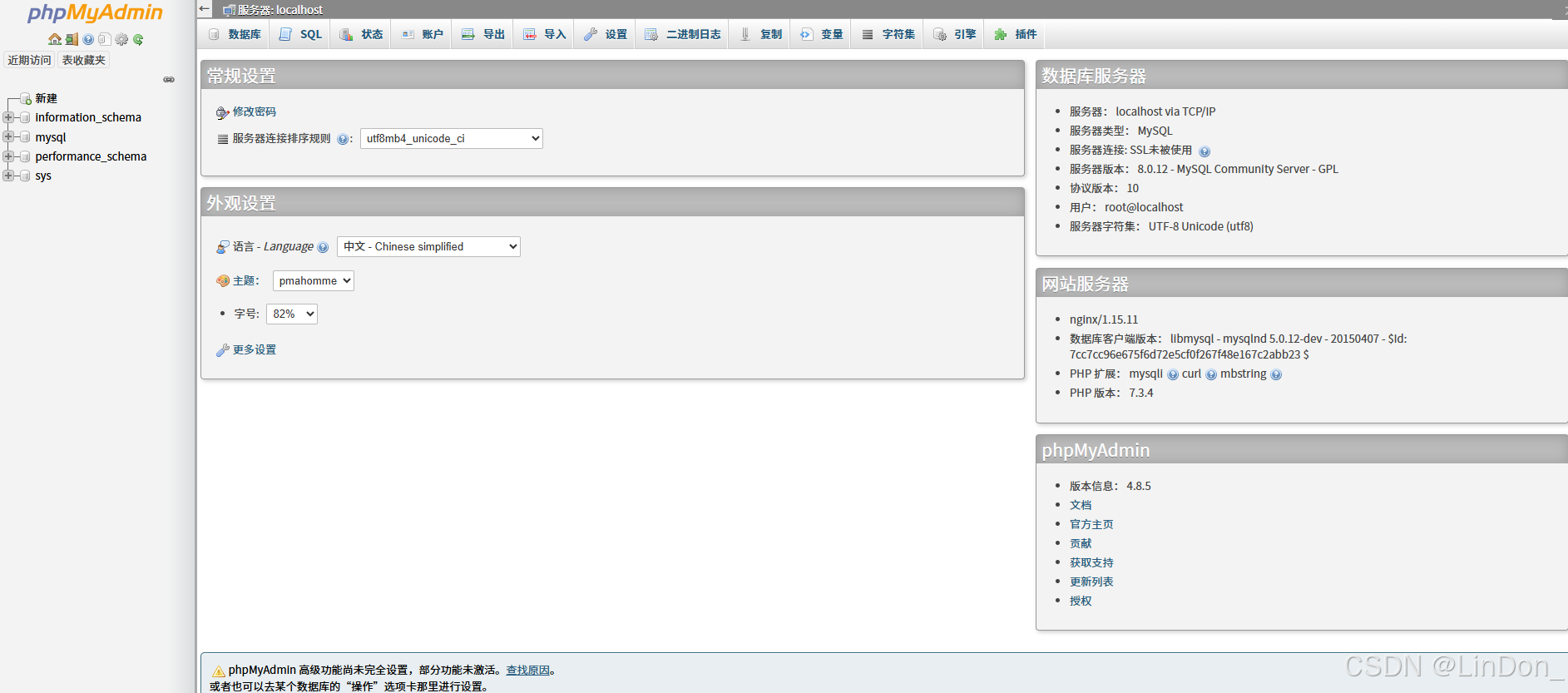Expand the mysql database tree node
Viewport: 1568px width, 693px height.
[x=8, y=136]
